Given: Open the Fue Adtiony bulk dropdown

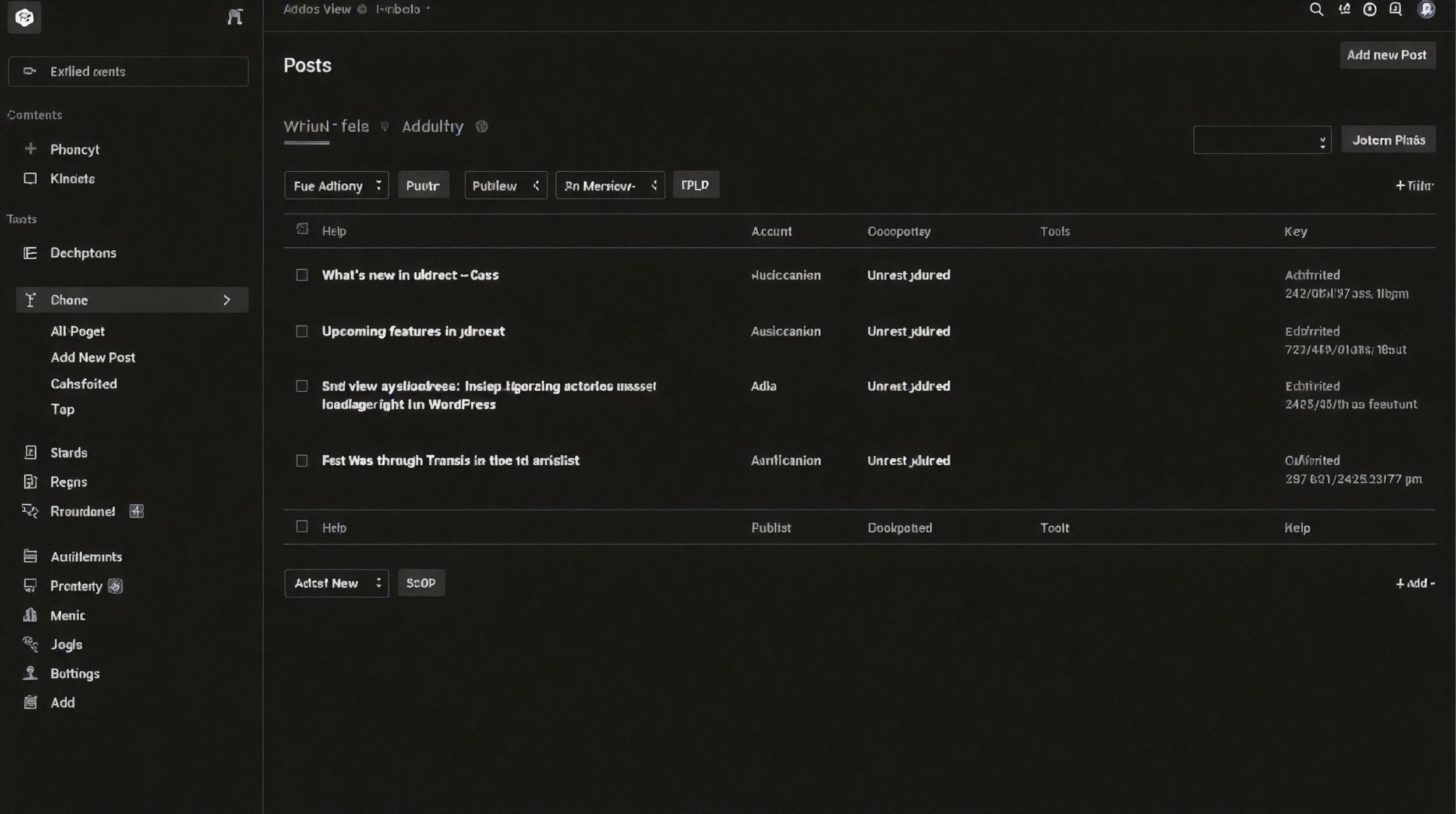Looking at the screenshot, I should 337,185.
